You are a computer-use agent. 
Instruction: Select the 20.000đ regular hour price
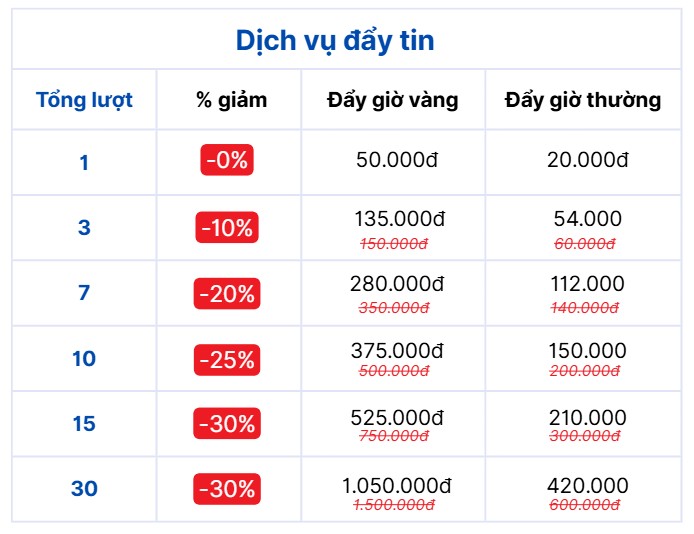point(588,160)
